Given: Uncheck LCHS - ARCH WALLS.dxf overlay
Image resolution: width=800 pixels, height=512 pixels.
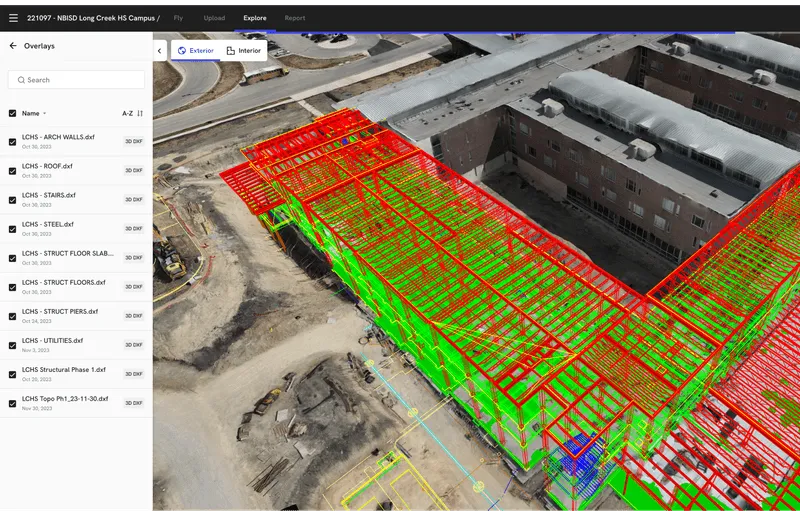Looking at the screenshot, I should tap(12, 142).
